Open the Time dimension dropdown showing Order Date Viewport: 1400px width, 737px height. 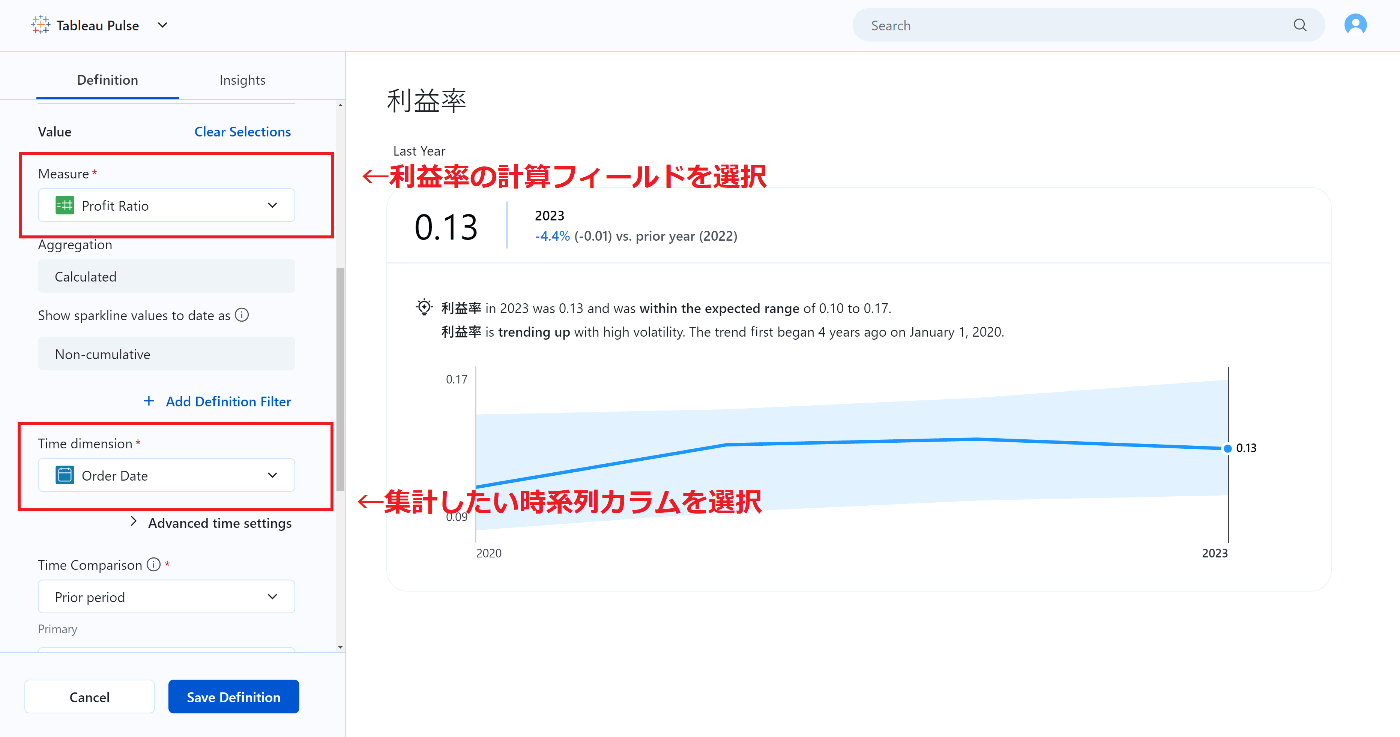tap(166, 475)
